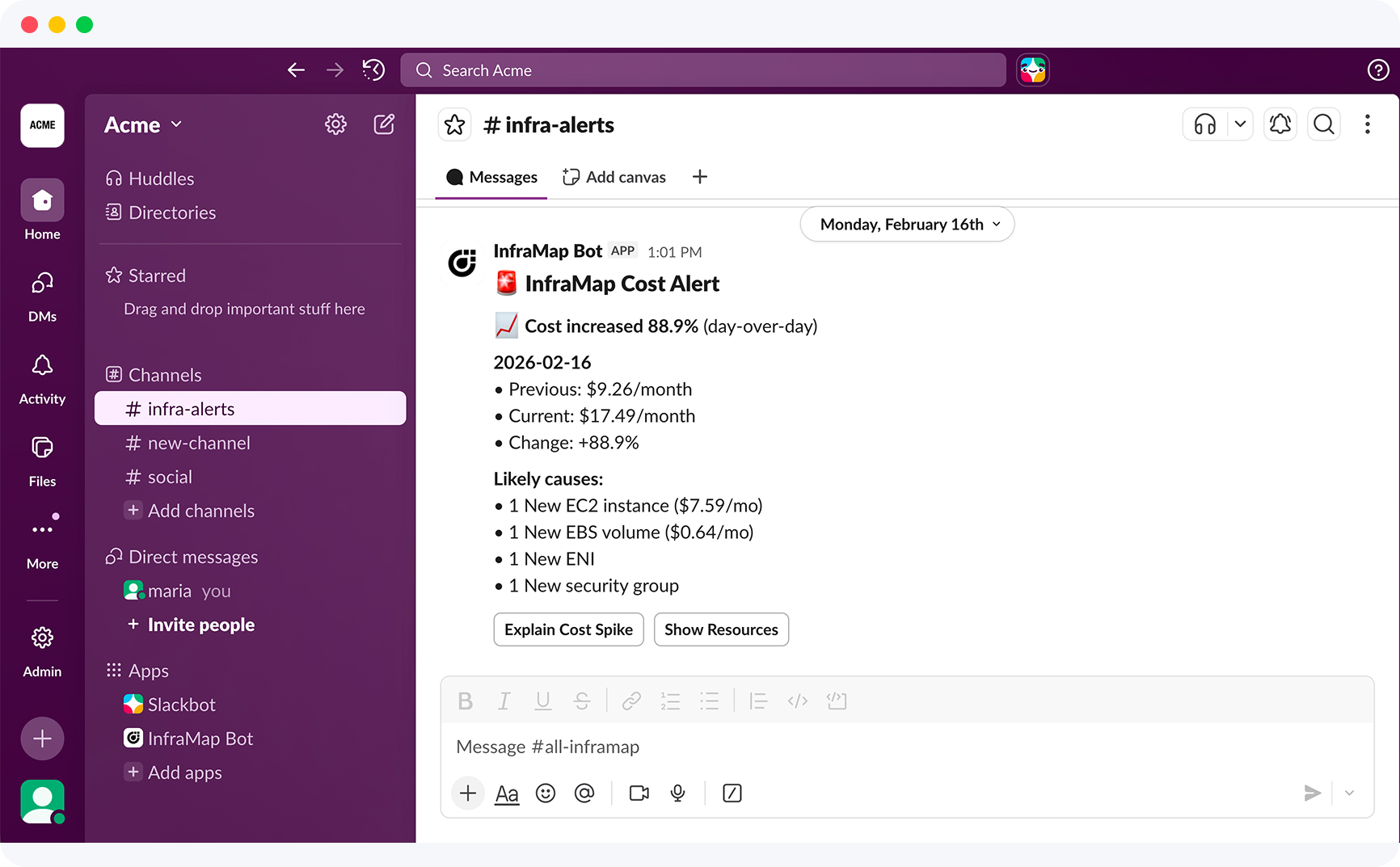Expand the Acme workspace menu
The height and width of the screenshot is (867, 1400).
pos(143,125)
